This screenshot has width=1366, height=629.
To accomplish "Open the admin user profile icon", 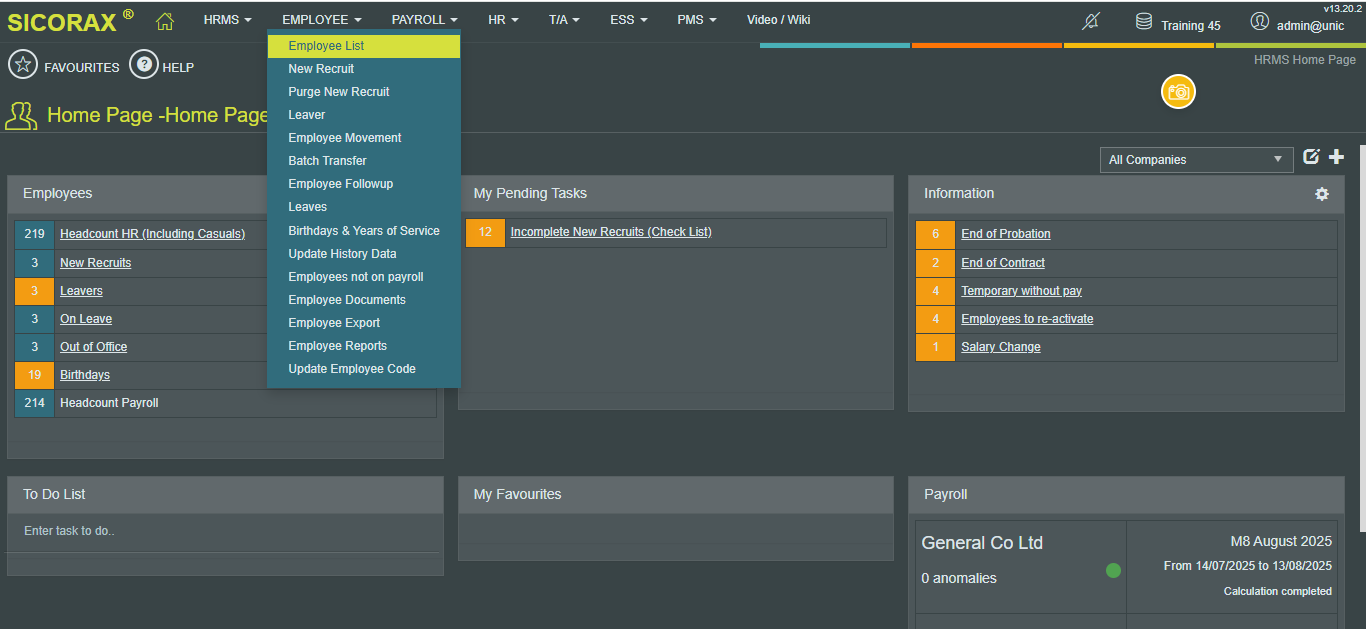I will (x=1259, y=22).
